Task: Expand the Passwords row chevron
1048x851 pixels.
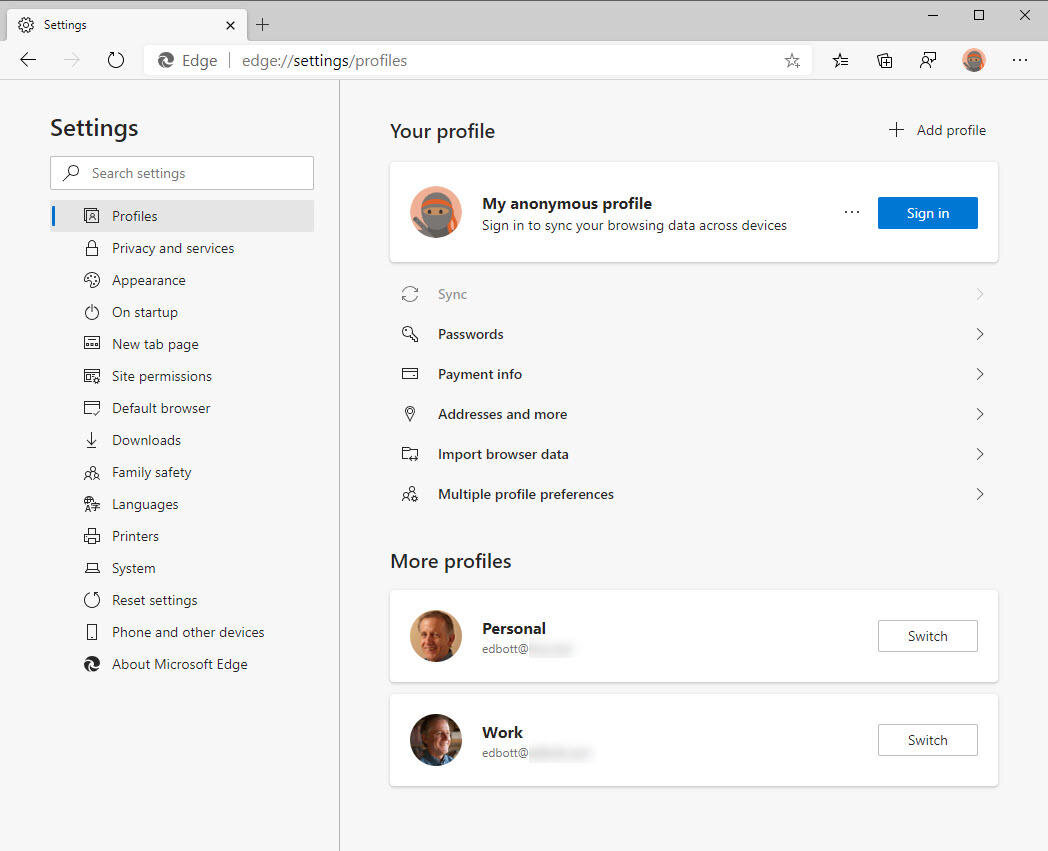Action: (x=980, y=334)
